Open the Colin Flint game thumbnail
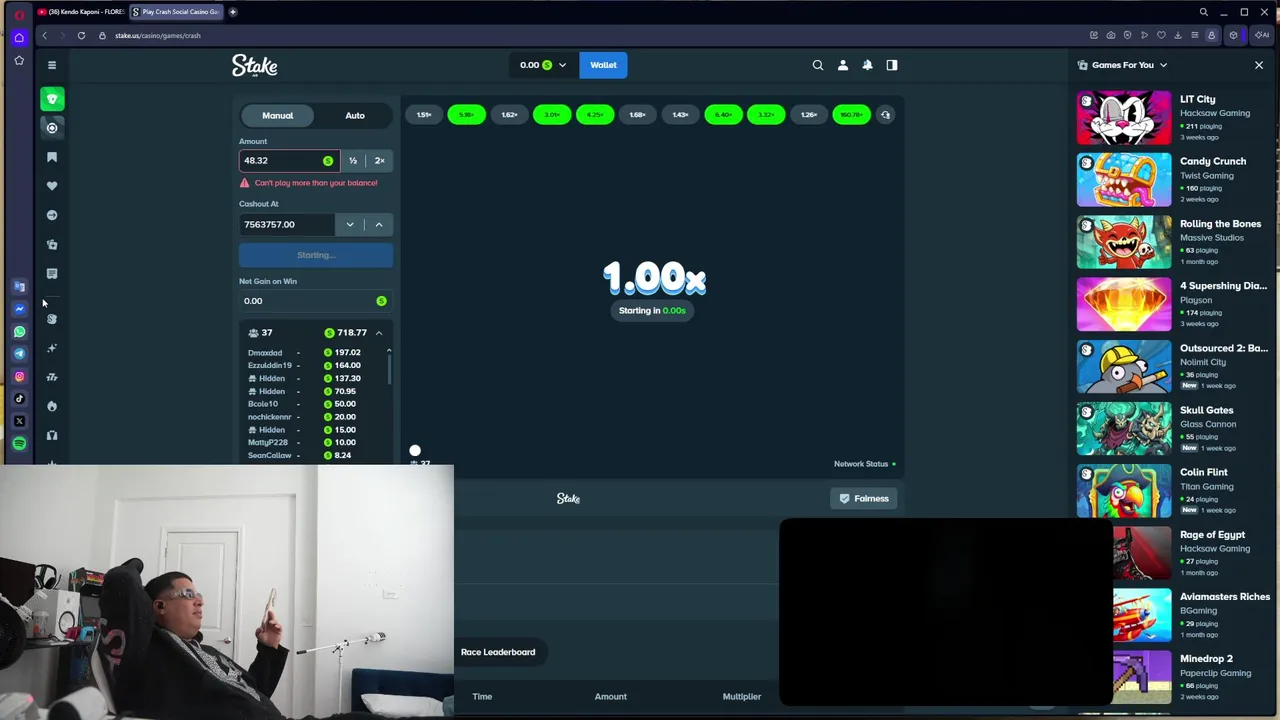Screen dimensions: 1280x720 pos(1124,491)
